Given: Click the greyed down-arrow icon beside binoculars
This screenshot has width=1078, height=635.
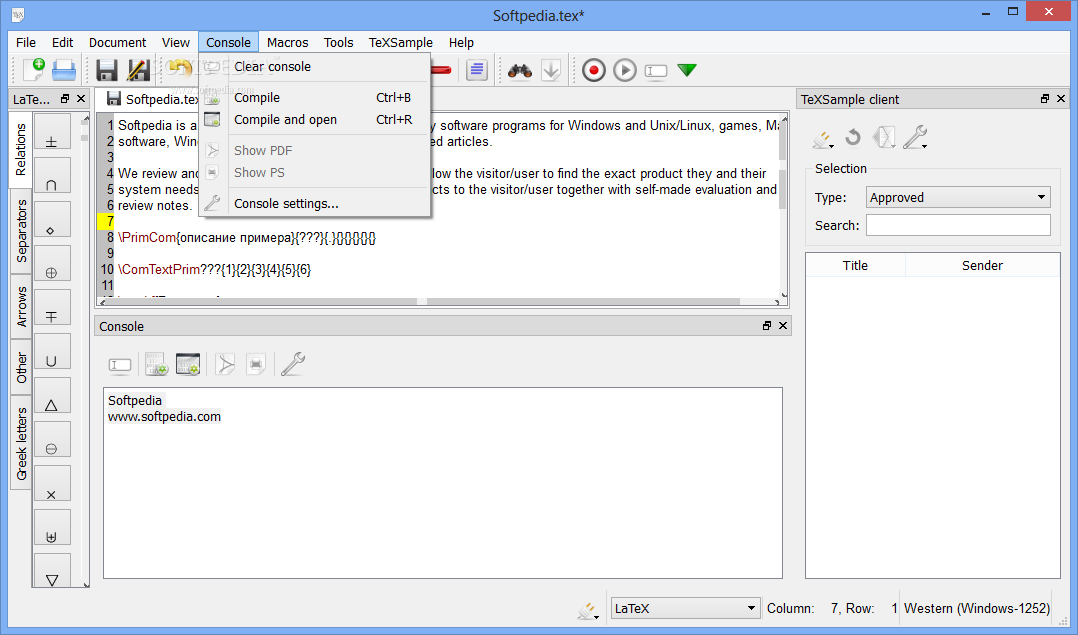Looking at the screenshot, I should (551, 70).
